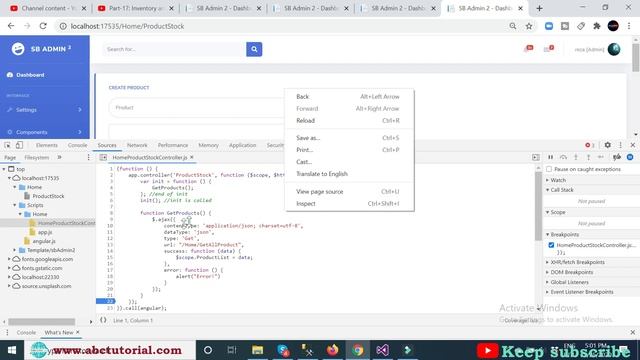The height and width of the screenshot is (360, 640).
Task: Click the Windows Start button
Action: [12, 350]
